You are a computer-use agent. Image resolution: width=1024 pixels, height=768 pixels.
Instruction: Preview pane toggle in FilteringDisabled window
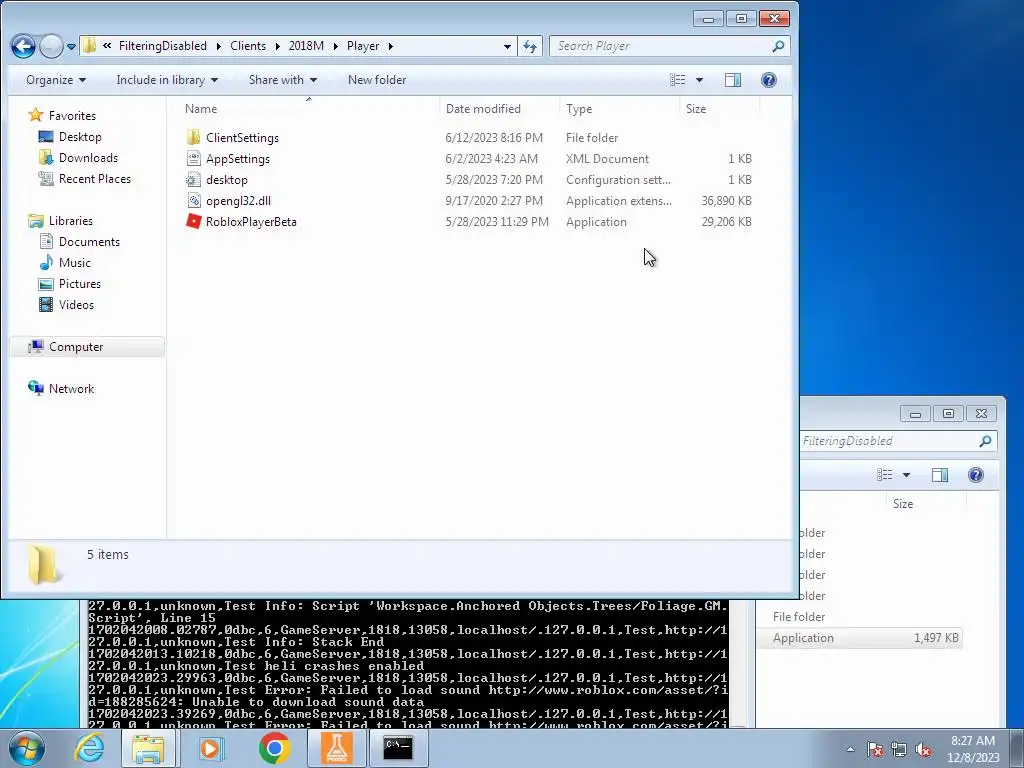[940, 475]
